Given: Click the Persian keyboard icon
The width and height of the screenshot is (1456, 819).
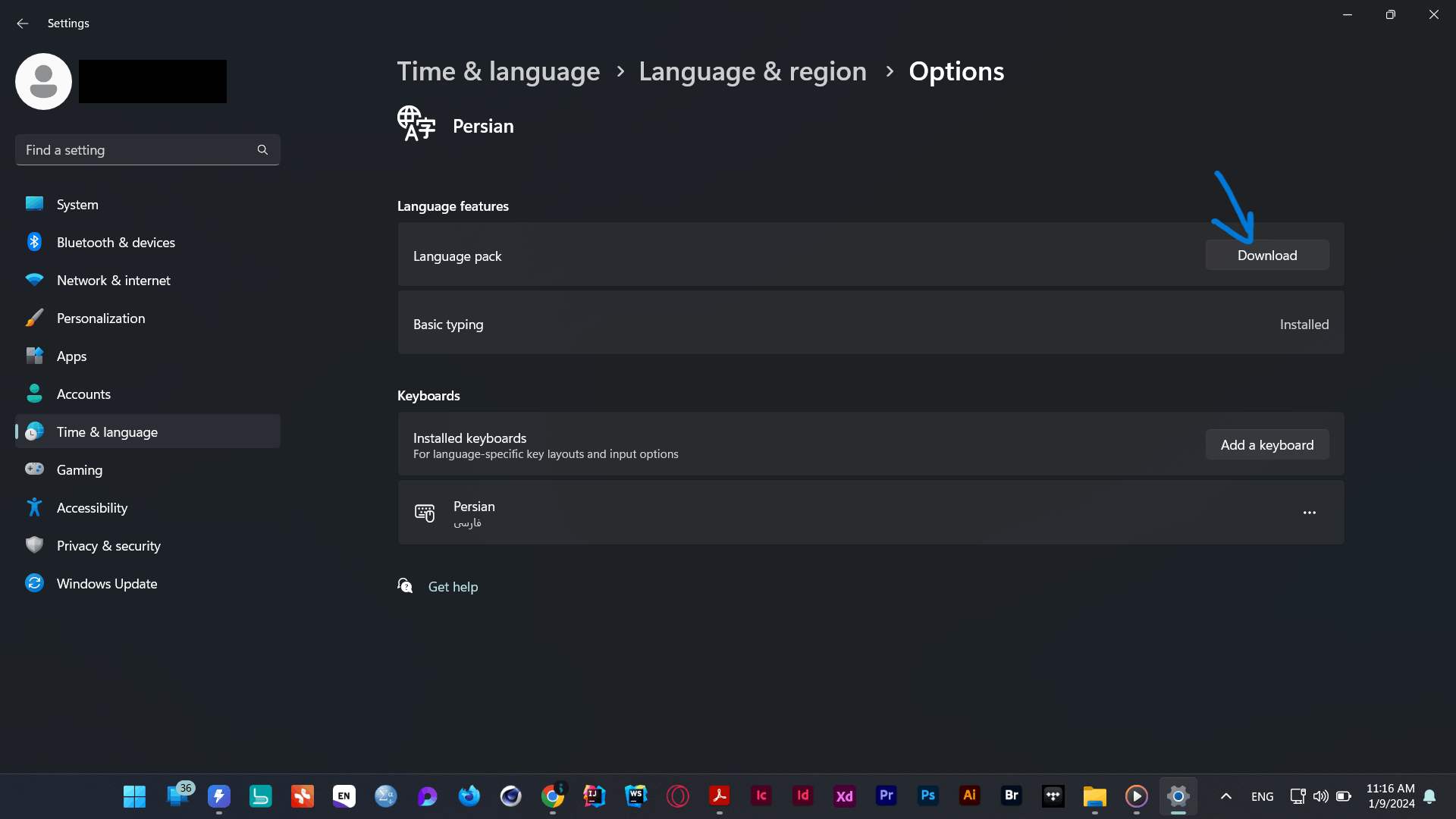Looking at the screenshot, I should point(425,513).
